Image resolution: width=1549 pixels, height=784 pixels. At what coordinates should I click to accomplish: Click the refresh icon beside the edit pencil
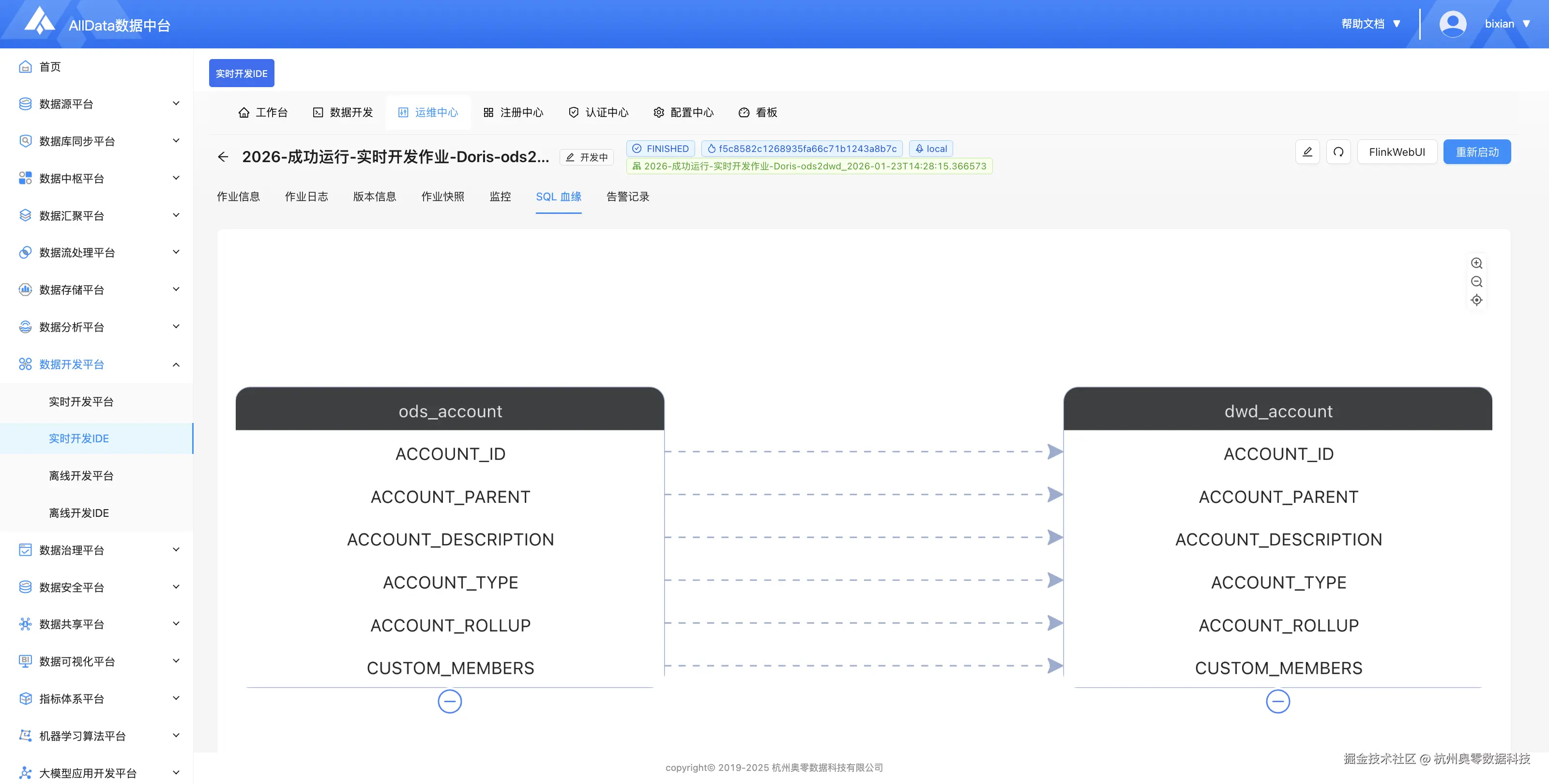pyautogui.click(x=1338, y=151)
